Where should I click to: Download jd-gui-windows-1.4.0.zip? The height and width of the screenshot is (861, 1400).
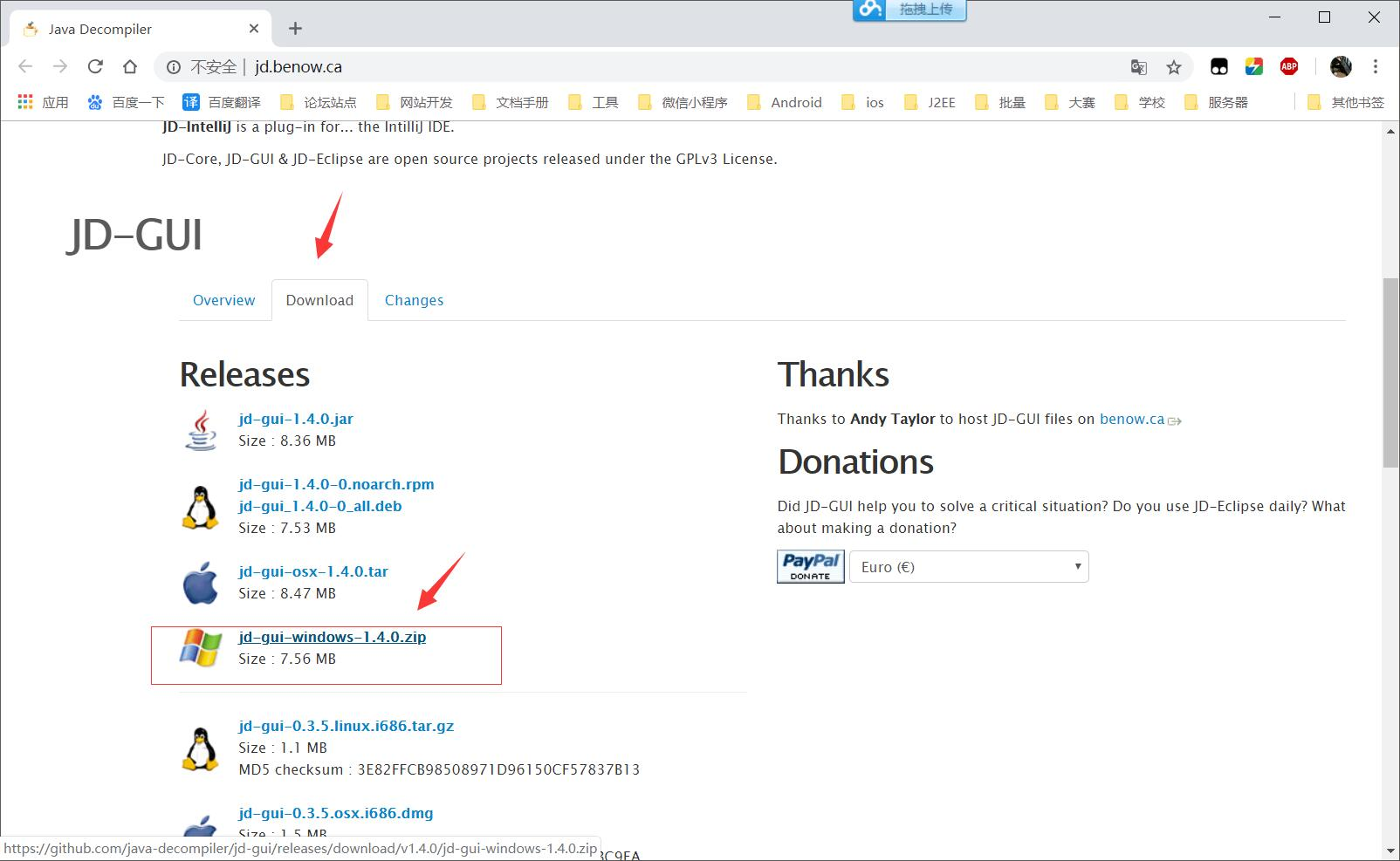(333, 637)
